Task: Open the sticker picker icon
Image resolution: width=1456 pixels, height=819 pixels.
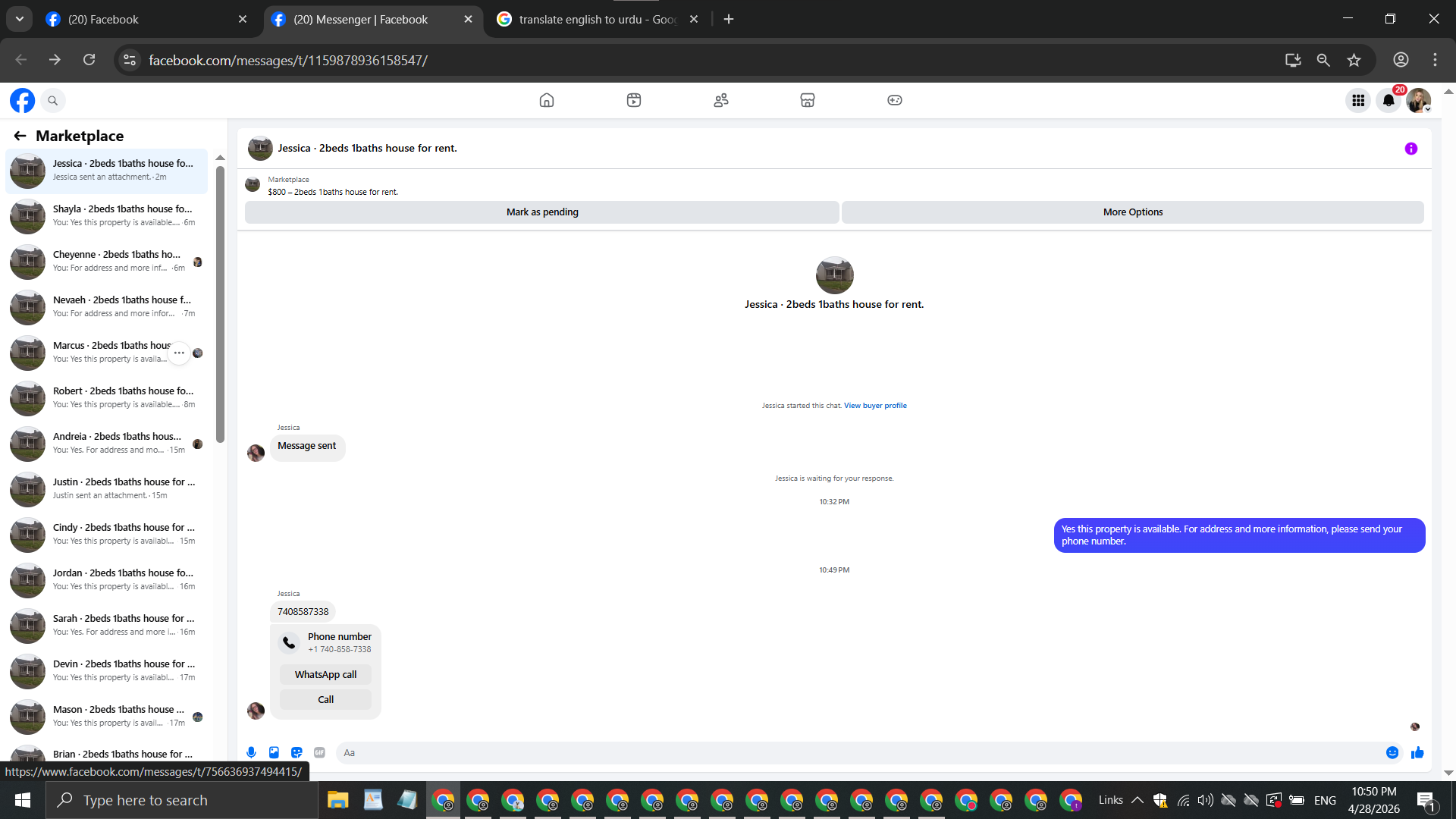Action: coord(297,752)
